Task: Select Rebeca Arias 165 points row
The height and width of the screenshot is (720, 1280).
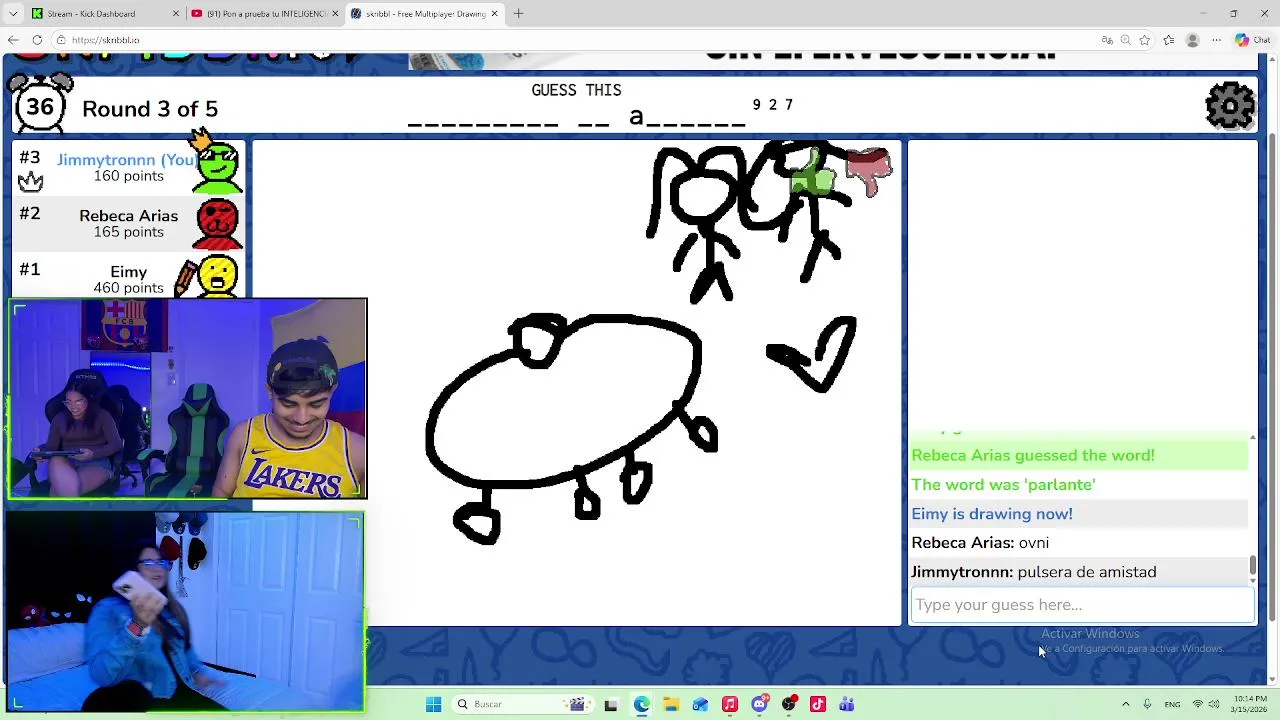Action: 128,223
